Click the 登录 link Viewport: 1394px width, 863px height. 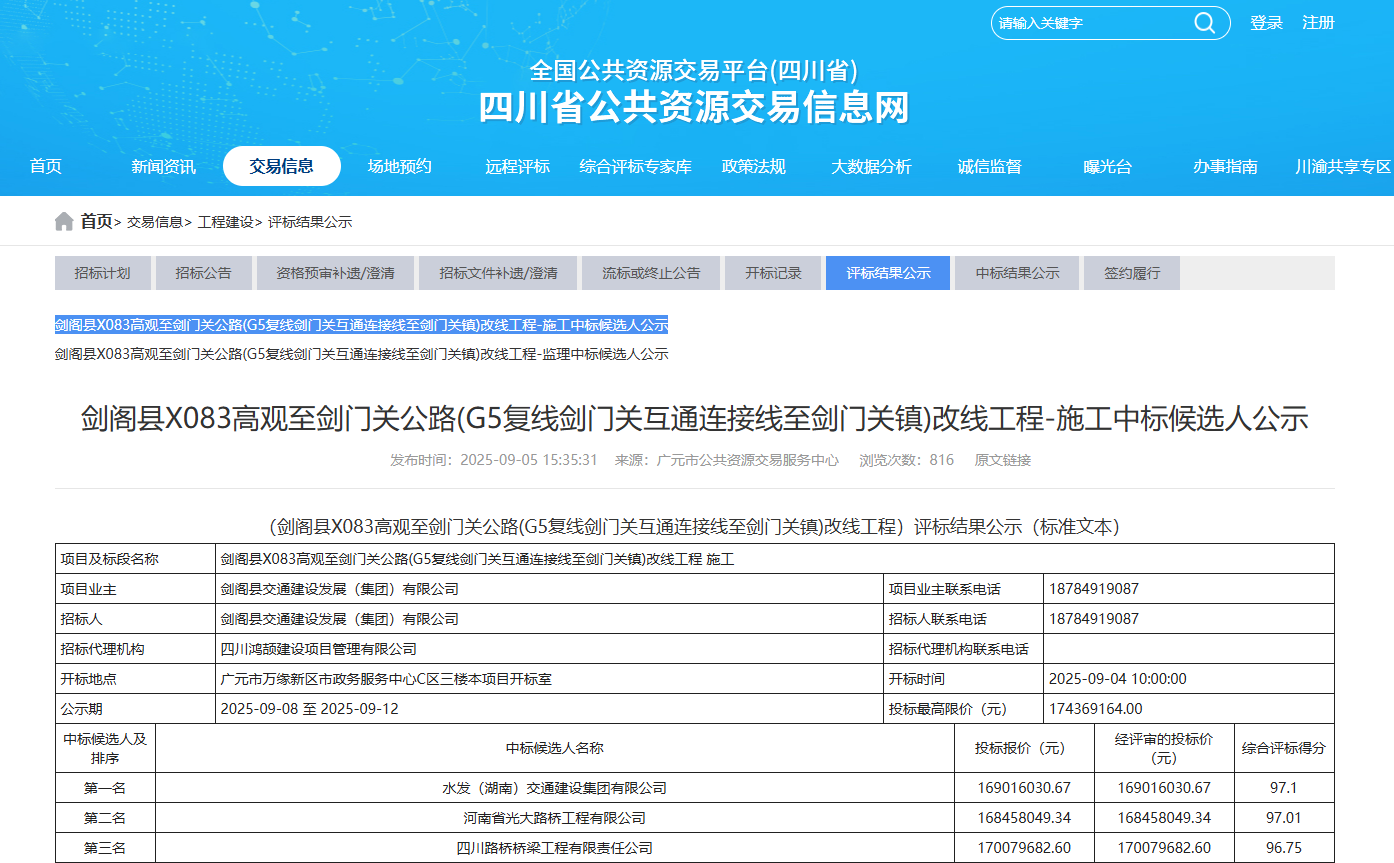(x=1266, y=22)
